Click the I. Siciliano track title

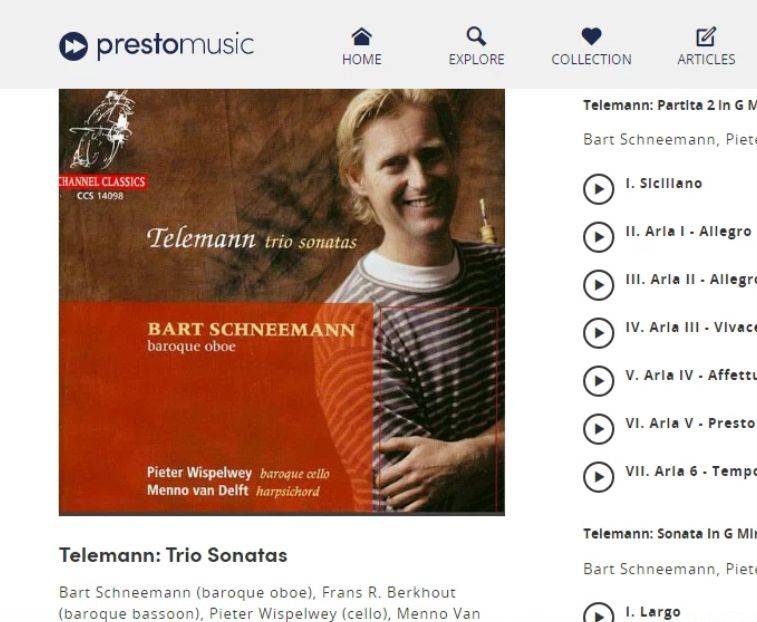664,184
